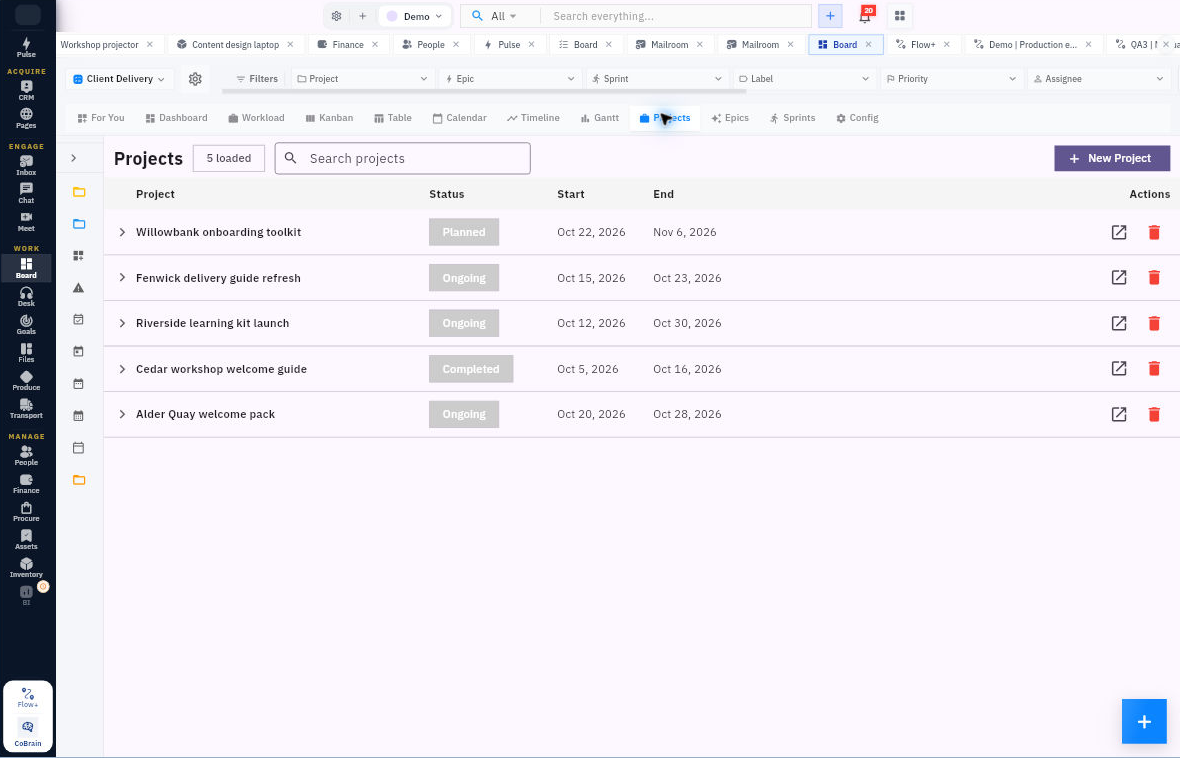Switch to the Sprints view tab

[792, 117]
